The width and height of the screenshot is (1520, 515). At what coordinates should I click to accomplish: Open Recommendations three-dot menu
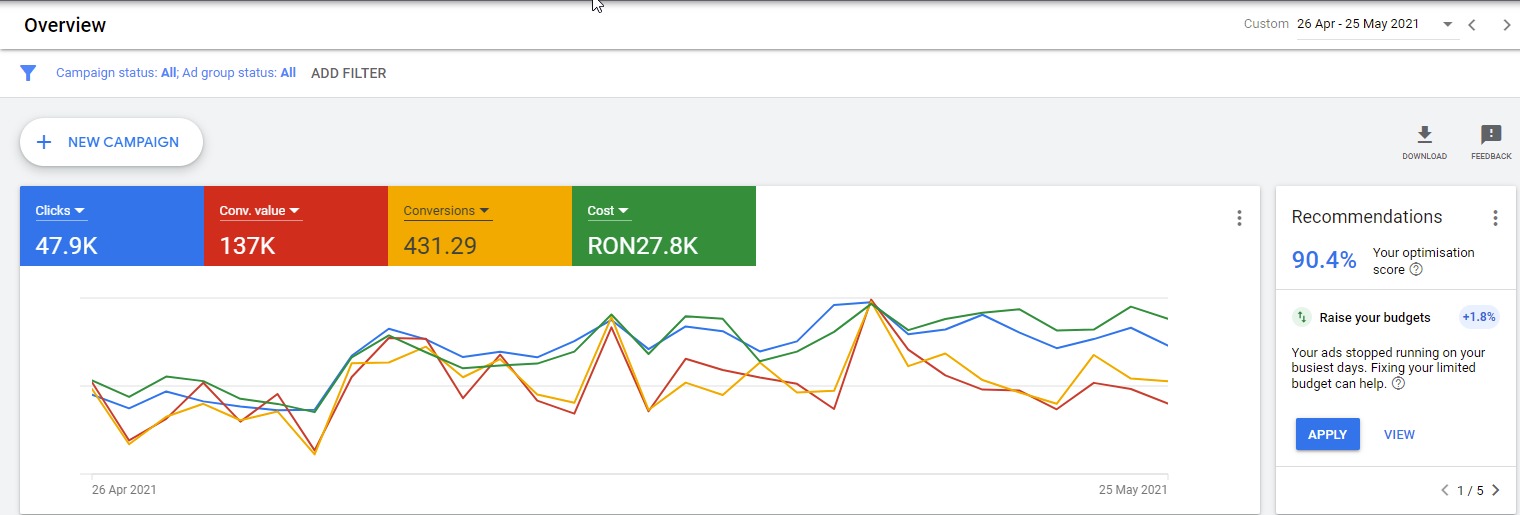click(x=1495, y=218)
